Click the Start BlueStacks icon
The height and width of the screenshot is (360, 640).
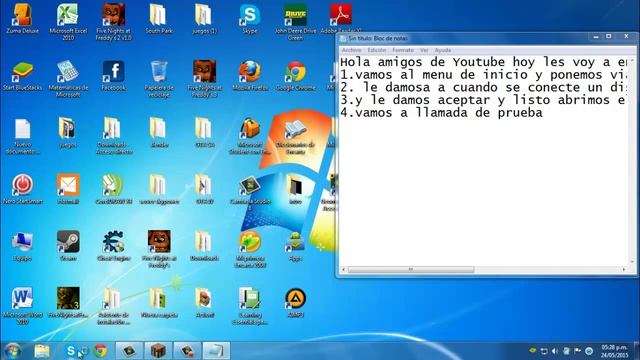22,76
